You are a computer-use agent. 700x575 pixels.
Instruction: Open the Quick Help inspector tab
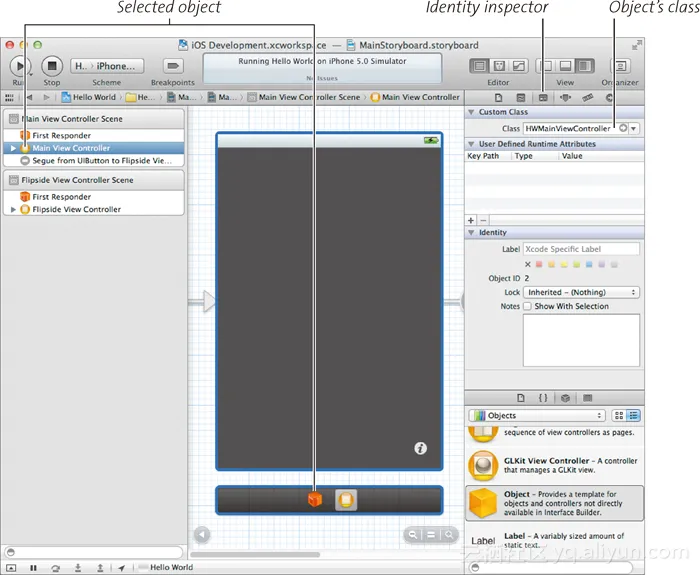click(521, 97)
